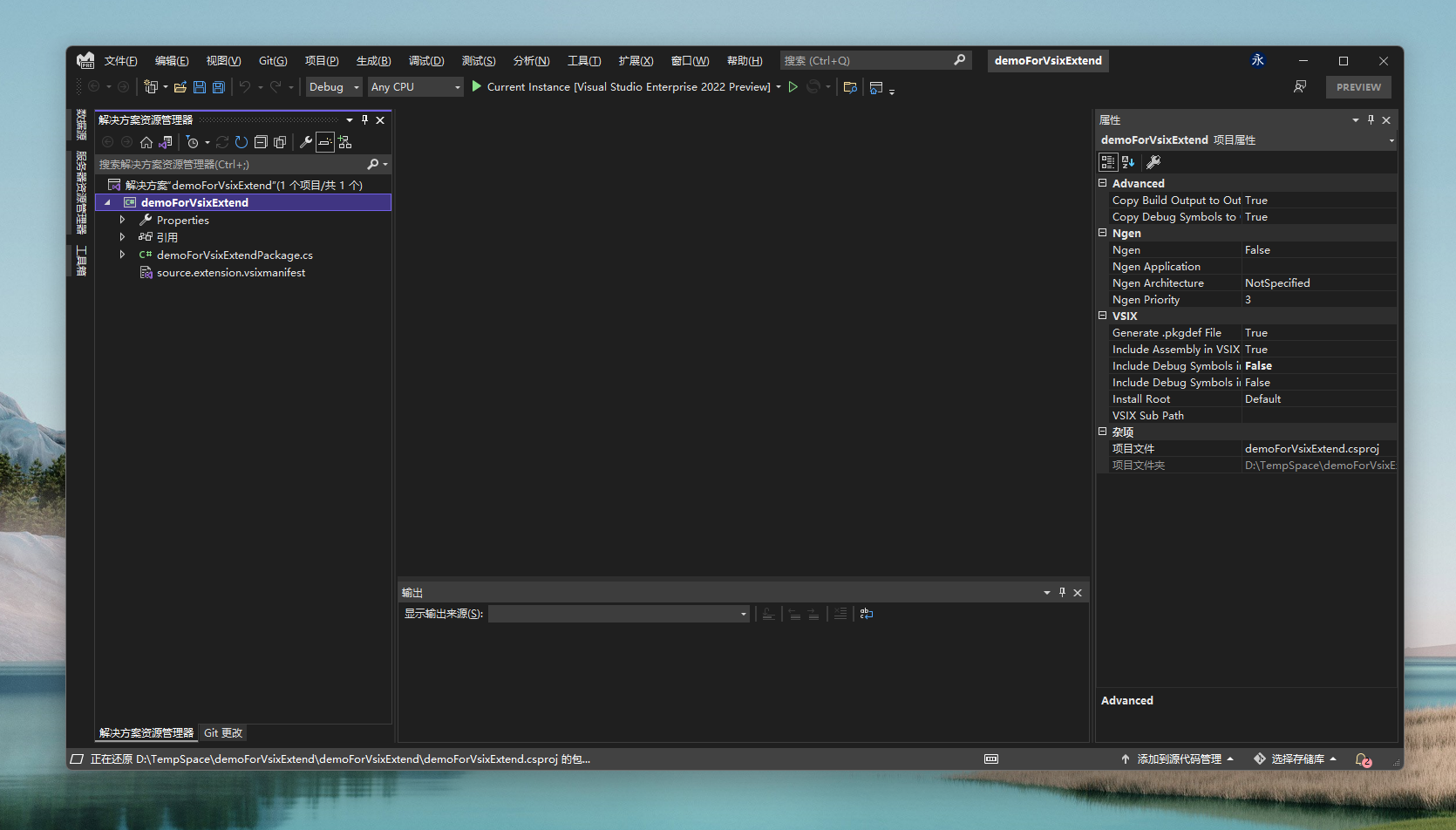This screenshot has width=1456, height=830.
Task: Pin the Solution Explorer panel (auto hide)
Action: tap(364, 120)
